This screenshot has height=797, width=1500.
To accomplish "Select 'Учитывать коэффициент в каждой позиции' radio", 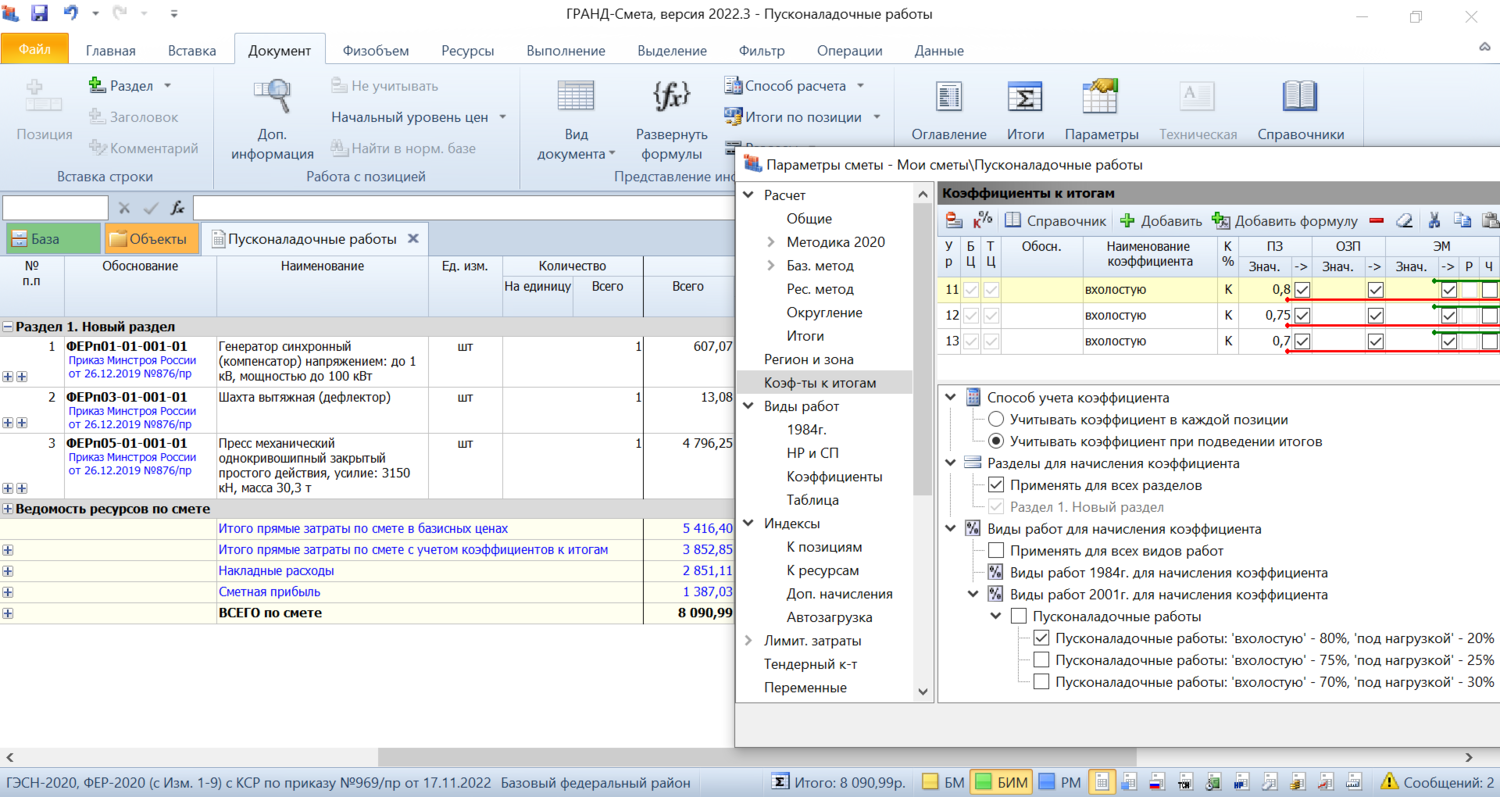I will [996, 420].
